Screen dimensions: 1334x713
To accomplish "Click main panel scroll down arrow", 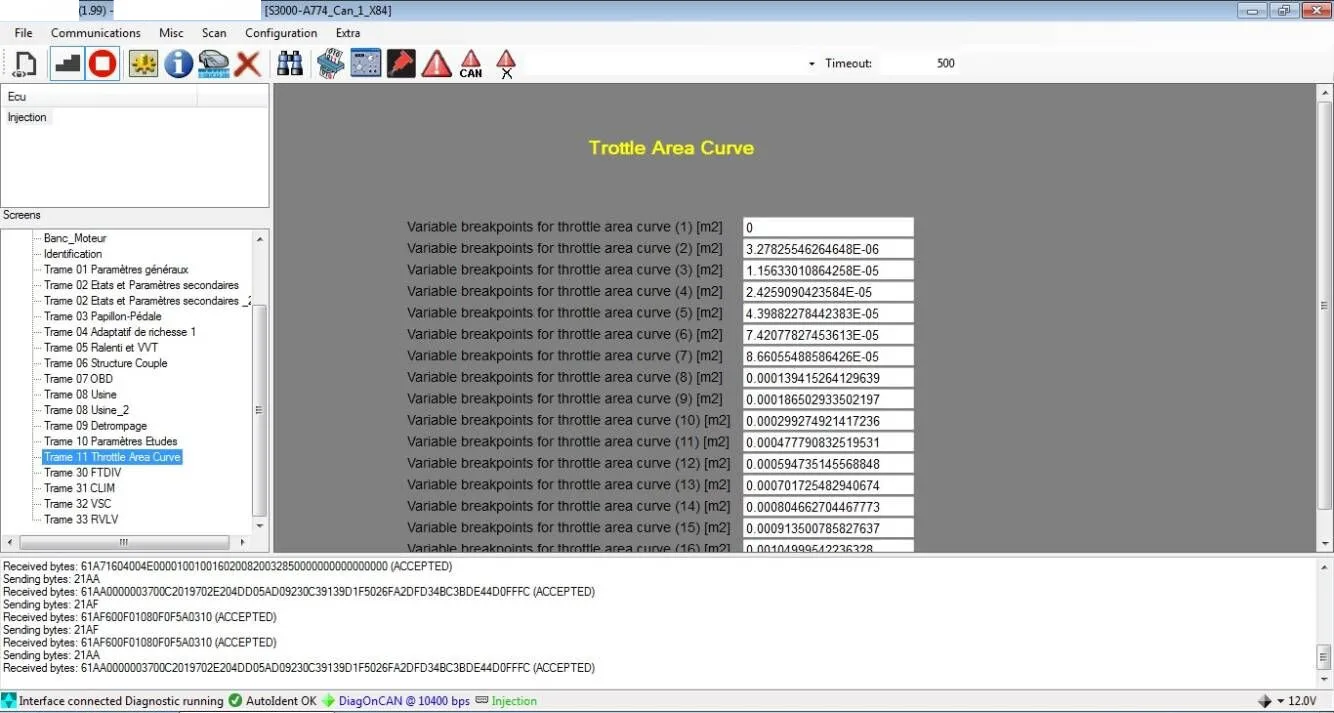I will (1325, 542).
